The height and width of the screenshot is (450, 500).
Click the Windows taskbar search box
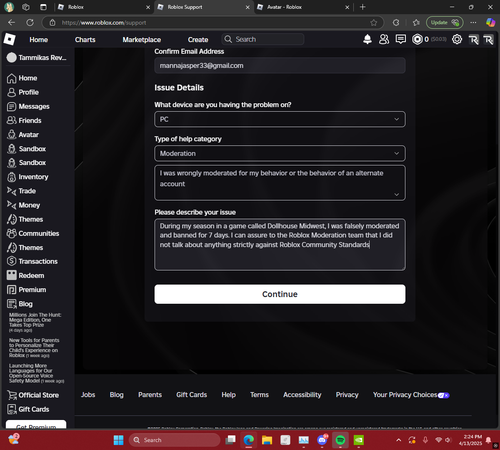pyautogui.click(x=174, y=440)
